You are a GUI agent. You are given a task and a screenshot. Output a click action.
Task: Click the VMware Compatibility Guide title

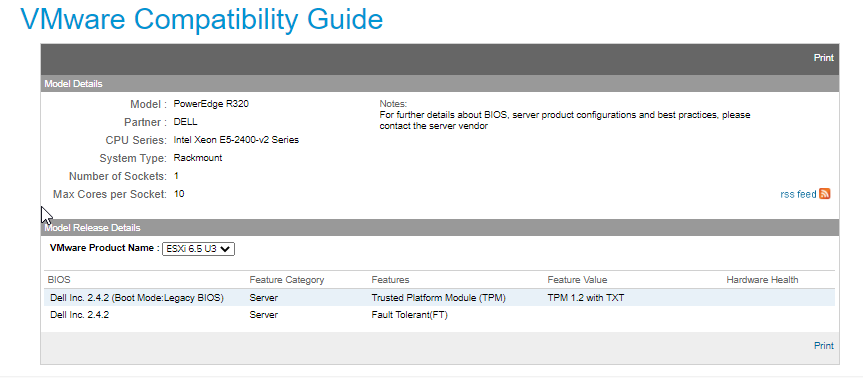(201, 19)
